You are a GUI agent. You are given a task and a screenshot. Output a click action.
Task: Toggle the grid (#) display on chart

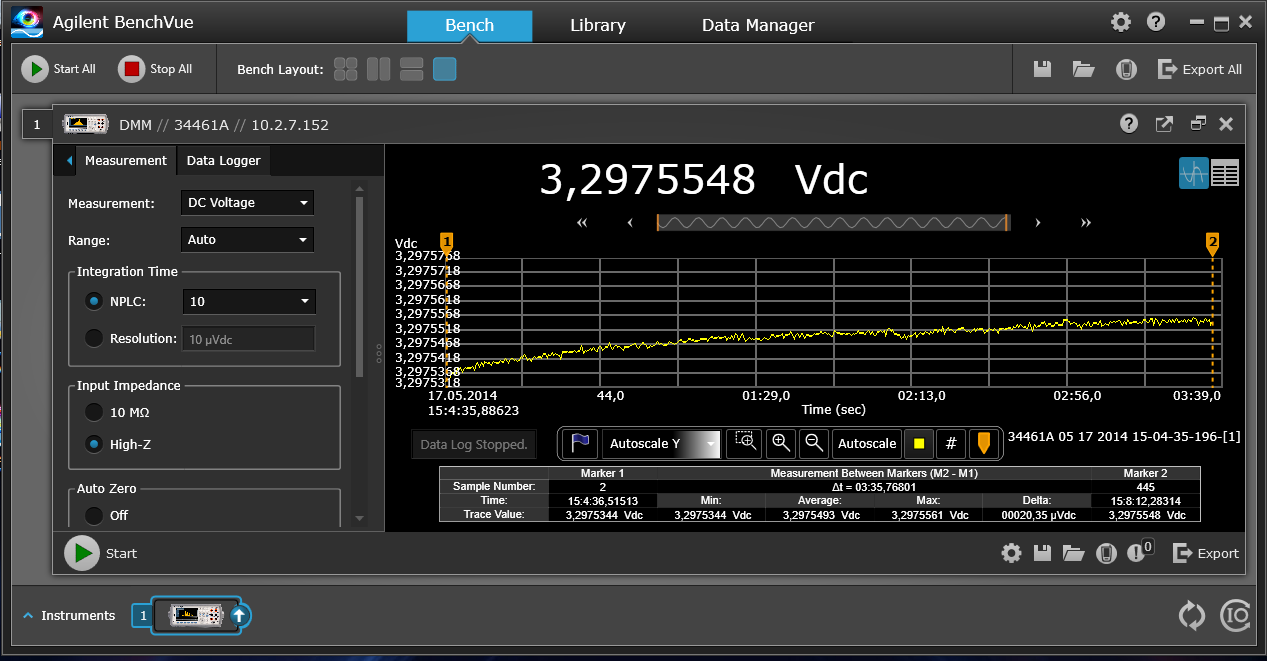click(951, 443)
